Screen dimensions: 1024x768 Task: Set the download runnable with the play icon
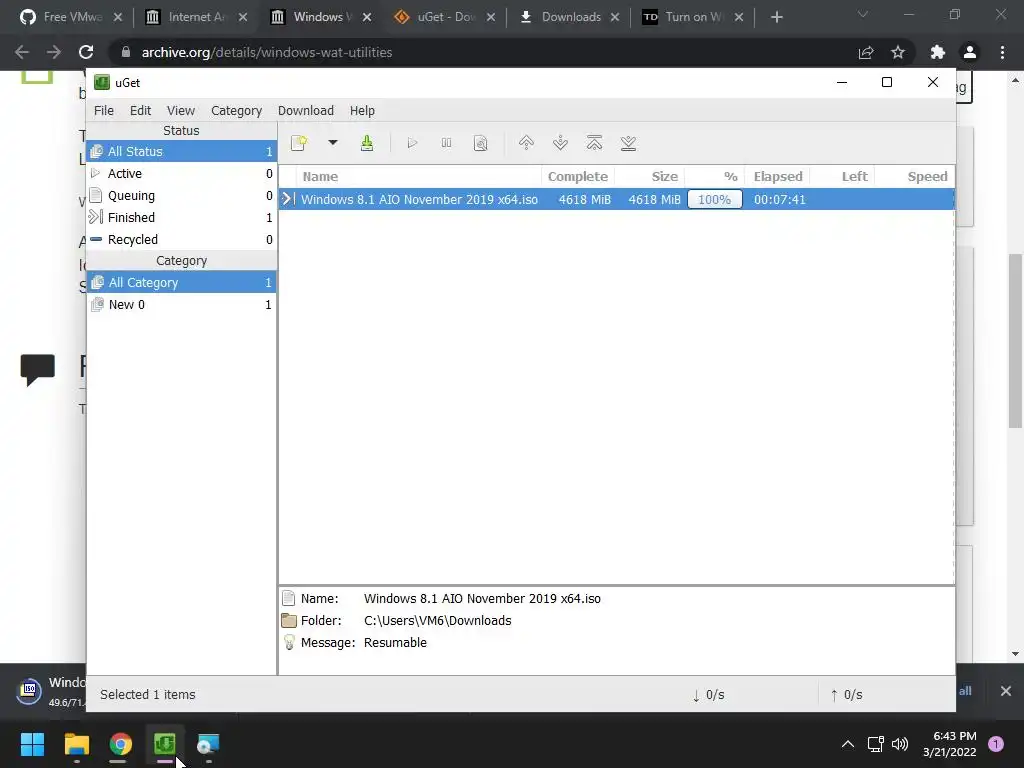pos(412,143)
